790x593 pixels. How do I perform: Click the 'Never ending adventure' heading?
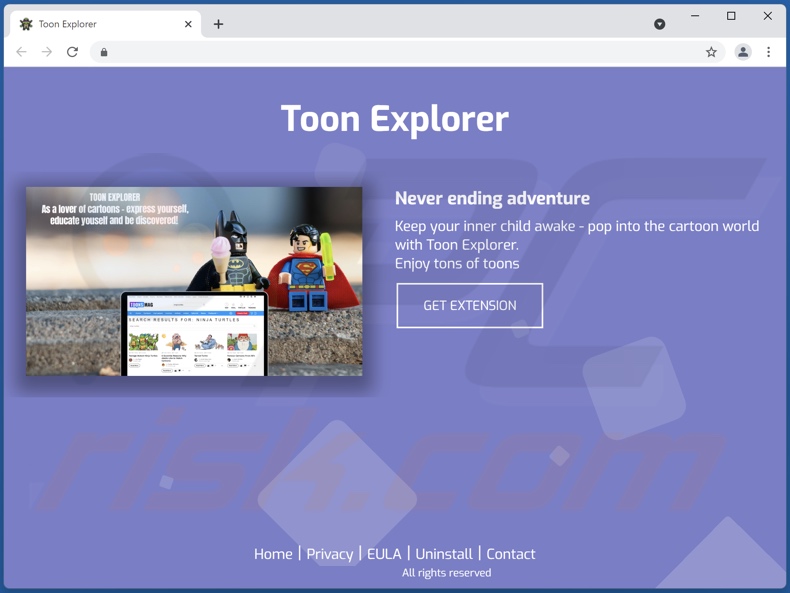(x=492, y=198)
